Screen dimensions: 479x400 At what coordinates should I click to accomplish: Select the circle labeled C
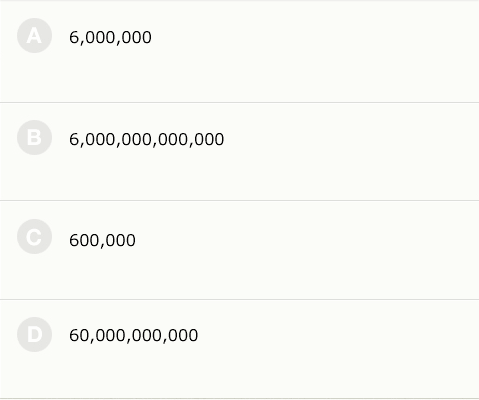tap(34, 237)
